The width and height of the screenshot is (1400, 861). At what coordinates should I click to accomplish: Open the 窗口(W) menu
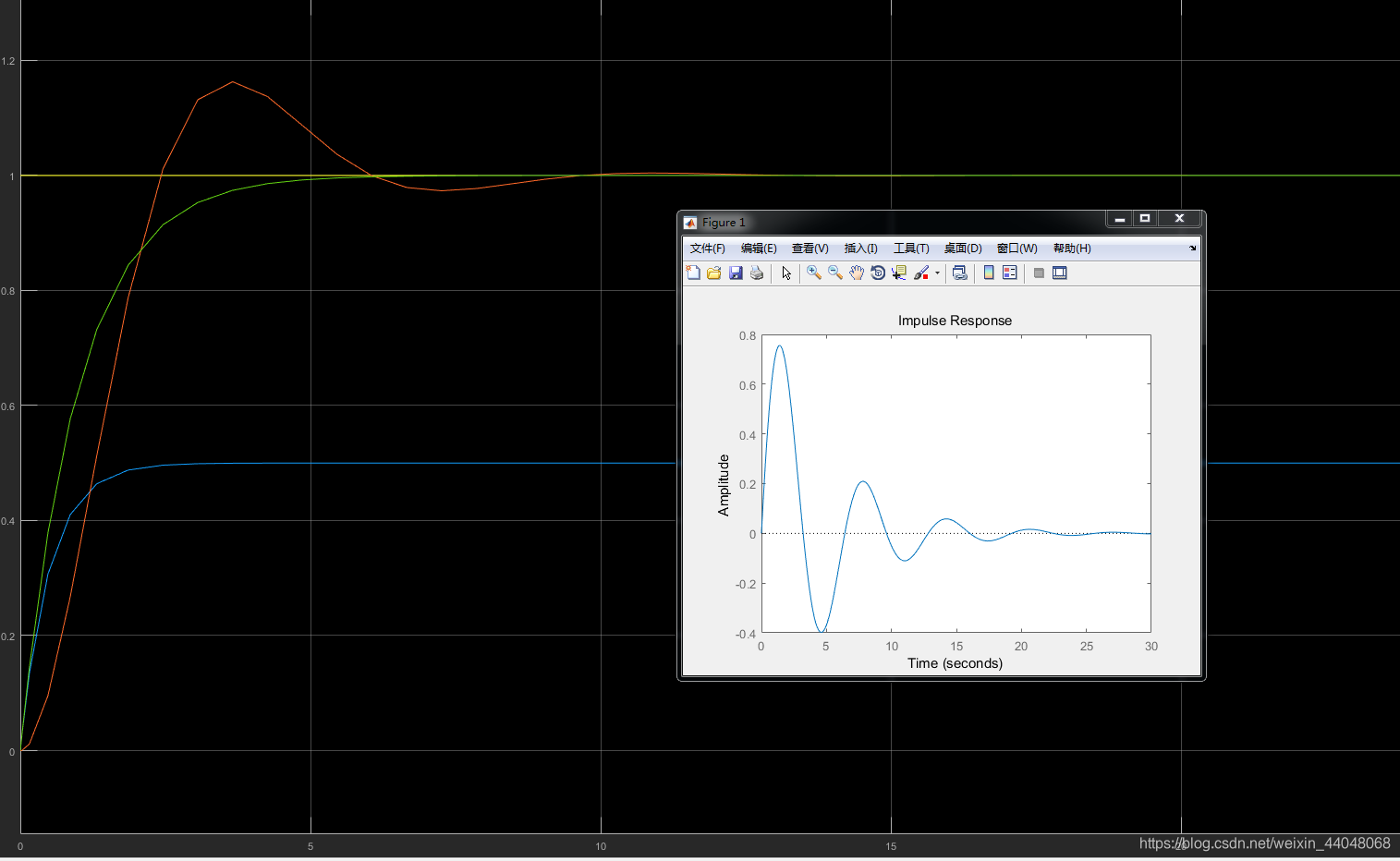pyautogui.click(x=1017, y=249)
